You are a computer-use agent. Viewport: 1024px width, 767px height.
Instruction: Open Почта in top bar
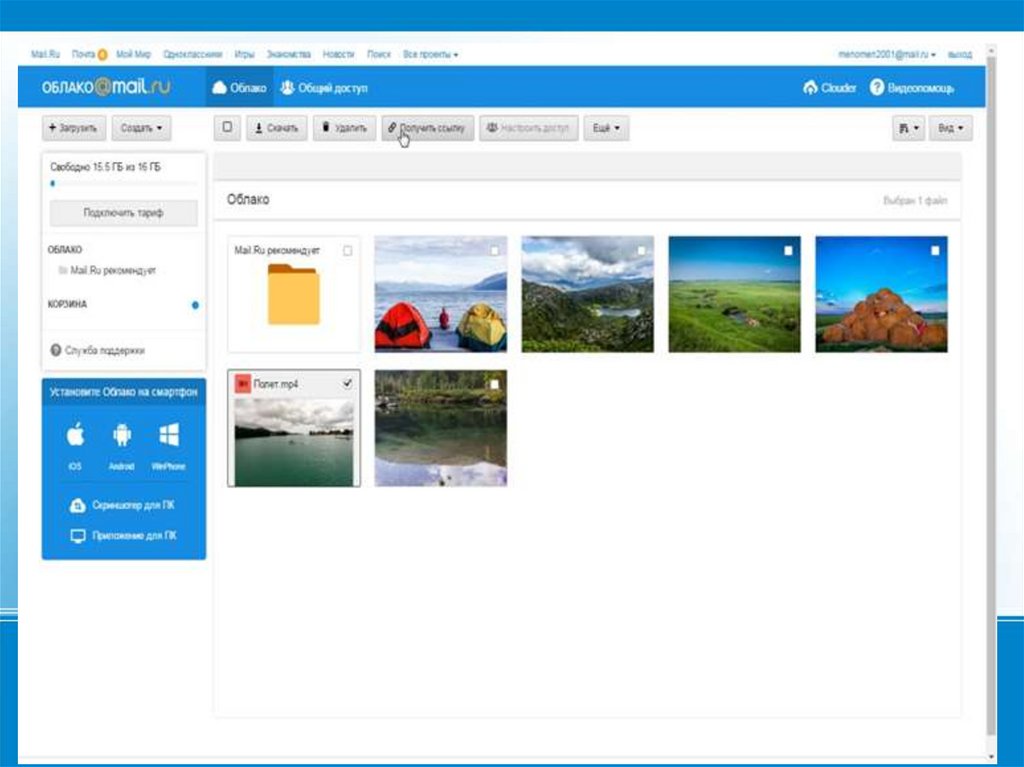coord(84,54)
